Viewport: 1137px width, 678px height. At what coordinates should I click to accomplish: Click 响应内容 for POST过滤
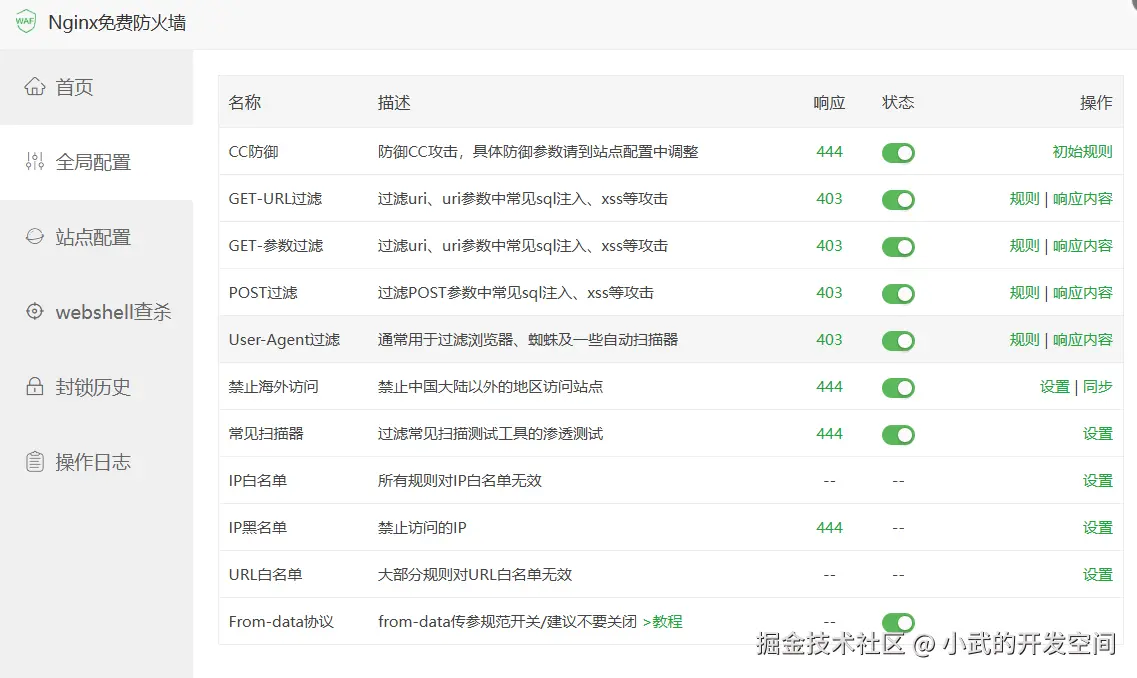pyautogui.click(x=1083, y=293)
